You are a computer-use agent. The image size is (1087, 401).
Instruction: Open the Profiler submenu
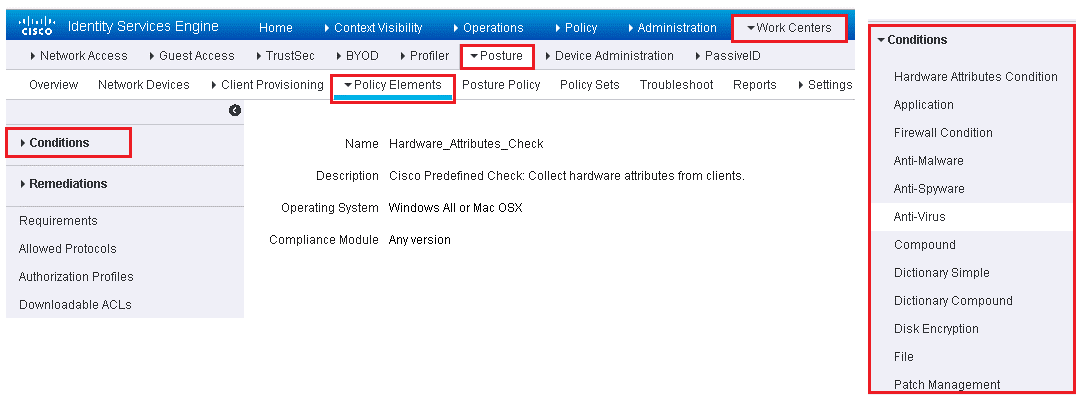[x=424, y=56]
